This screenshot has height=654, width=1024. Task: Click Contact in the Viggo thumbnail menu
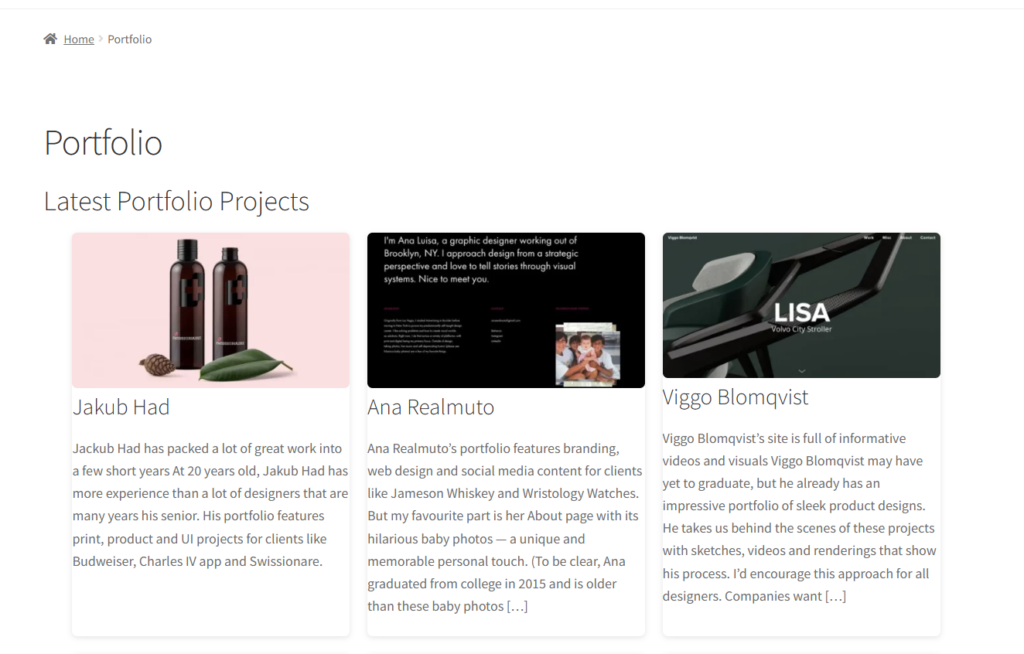927,238
